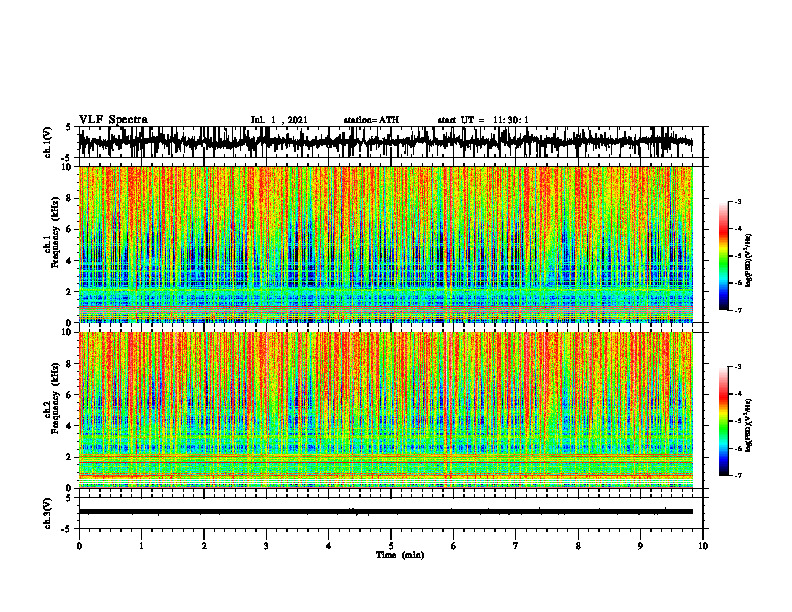This screenshot has height=612, width=792.
Task: Click the ch.1 spectrogram color scale bar
Action: coord(723,256)
